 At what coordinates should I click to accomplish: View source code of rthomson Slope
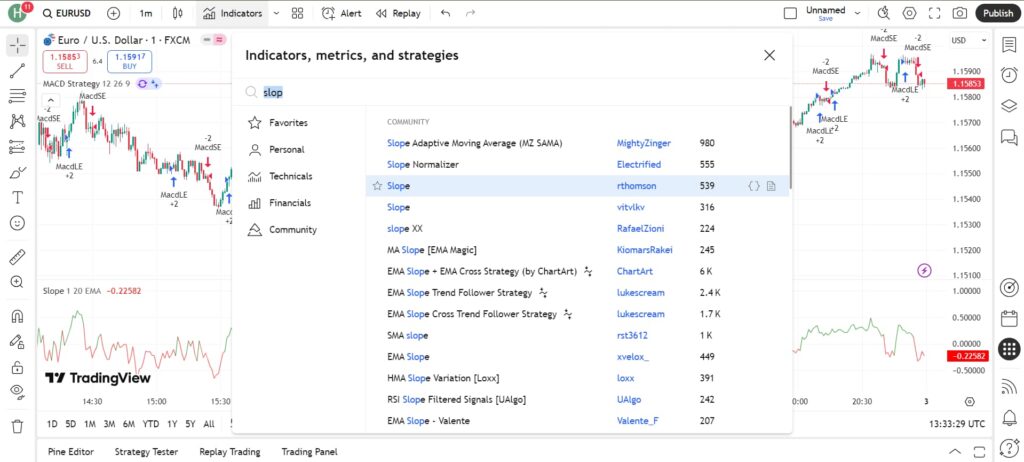(x=754, y=186)
